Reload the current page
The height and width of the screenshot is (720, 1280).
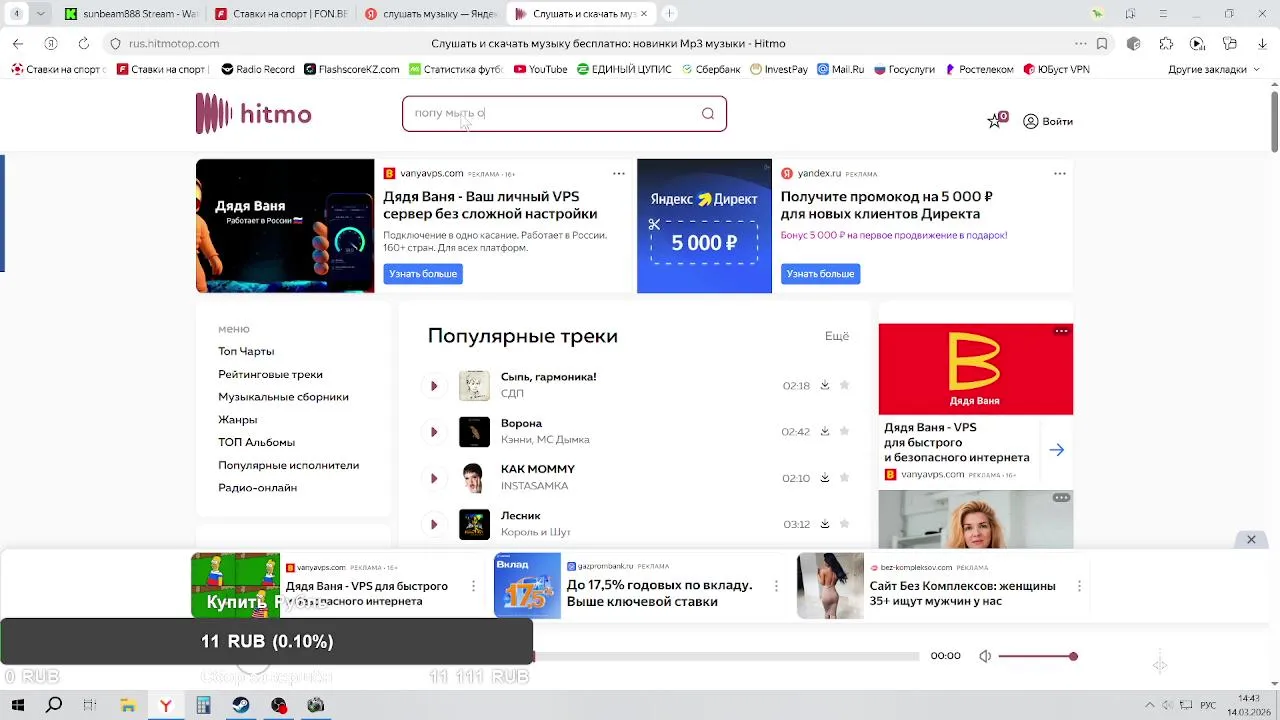click(x=83, y=44)
